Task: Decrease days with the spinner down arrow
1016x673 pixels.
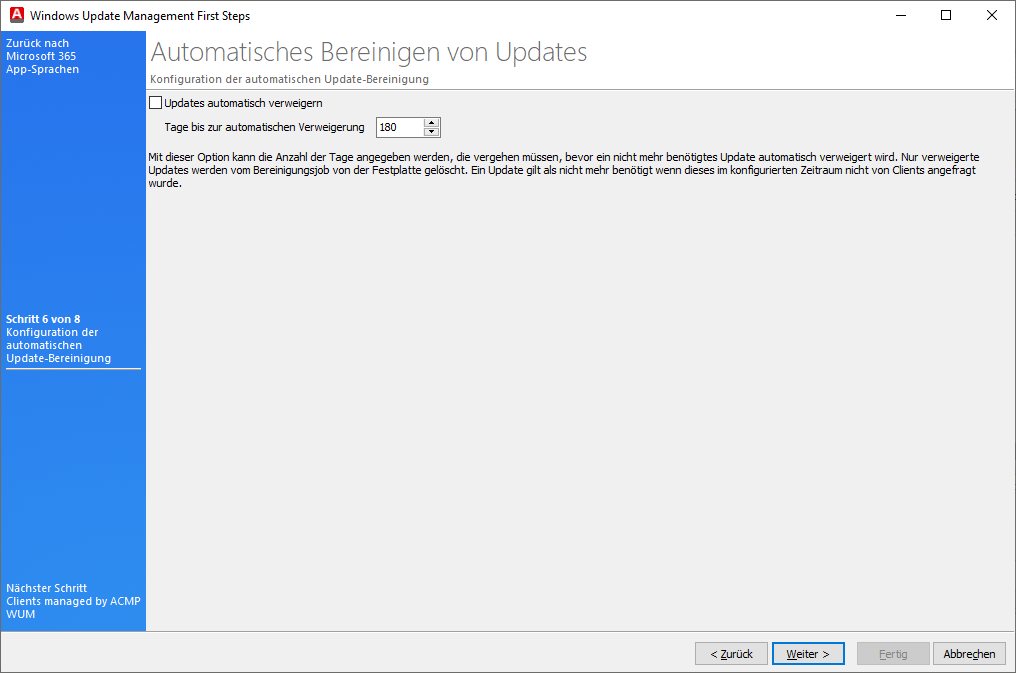Action: 432,132
